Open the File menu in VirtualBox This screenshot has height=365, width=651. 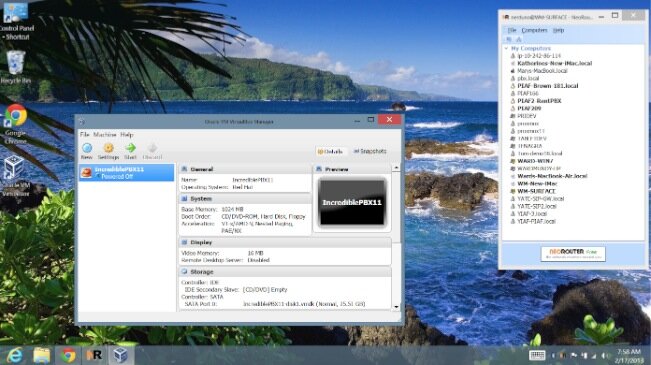(84, 135)
